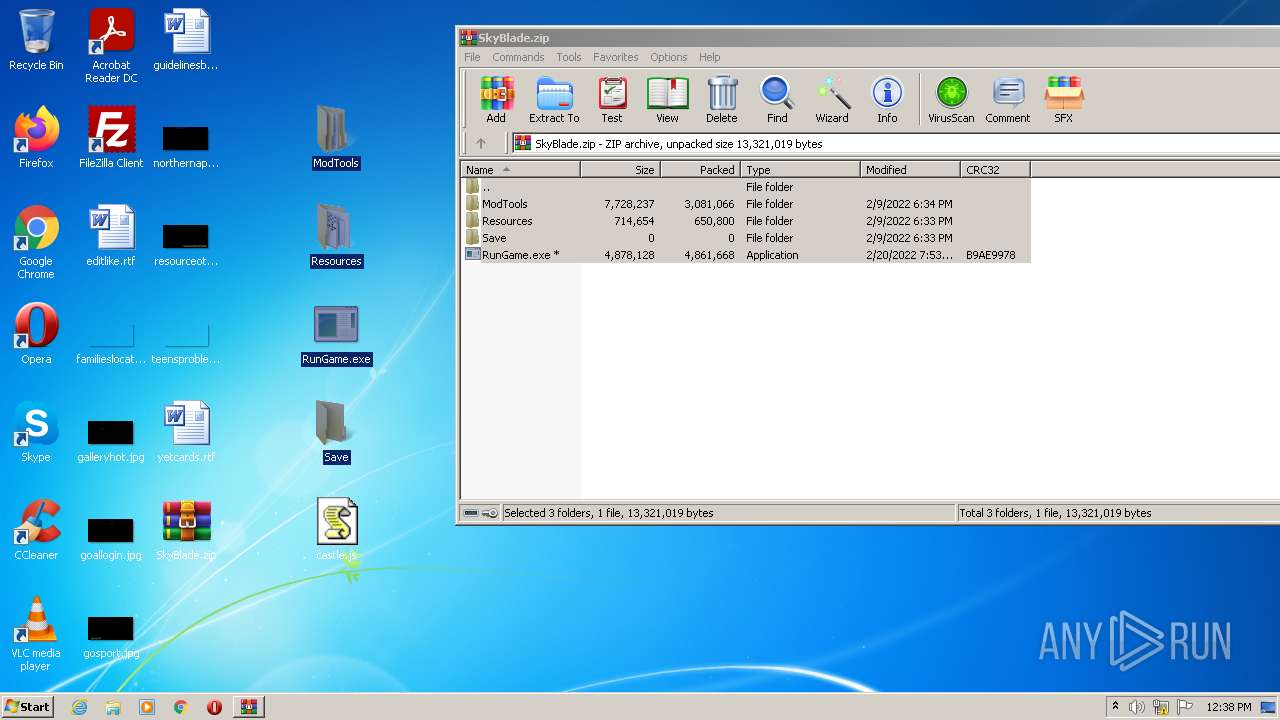Go up one folder level arrow

pos(481,144)
